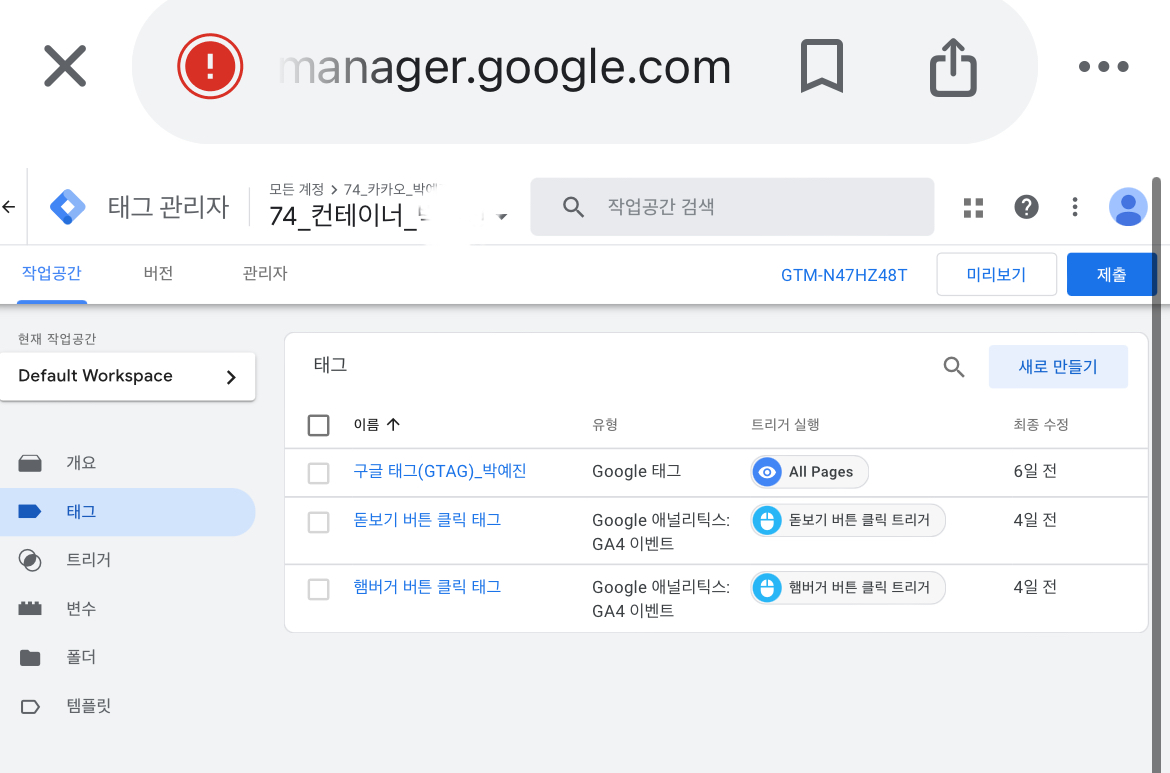Click the 제출 button
The image size is (1170, 773).
1111,275
